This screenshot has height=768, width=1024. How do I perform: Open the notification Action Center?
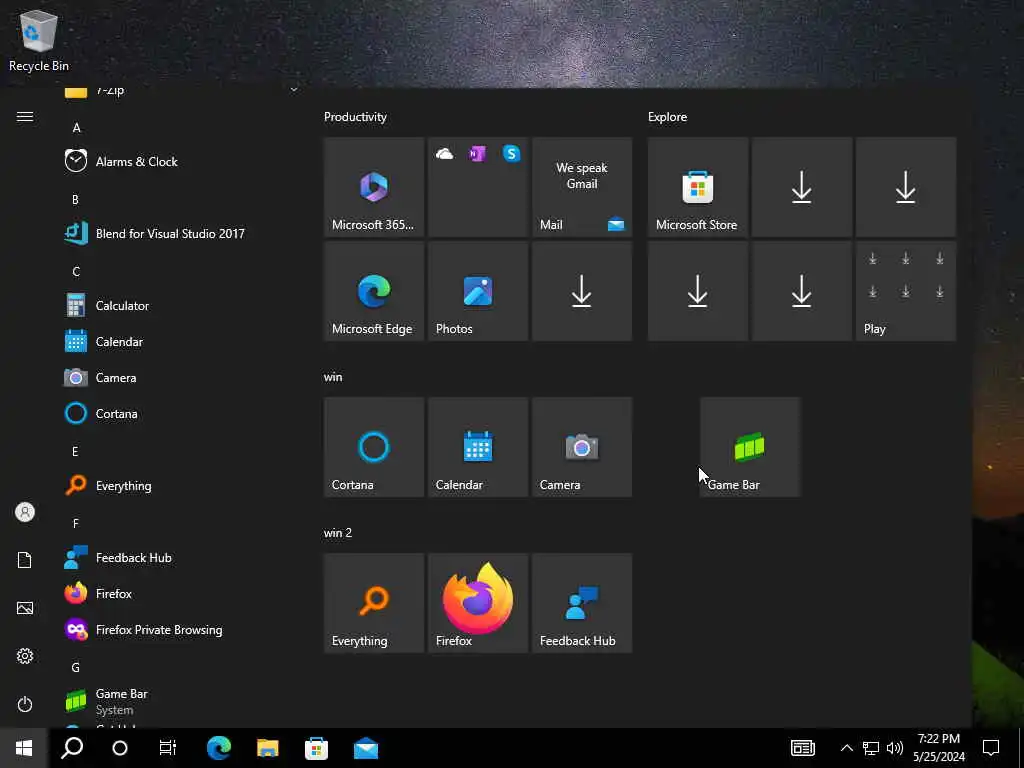tap(991, 748)
